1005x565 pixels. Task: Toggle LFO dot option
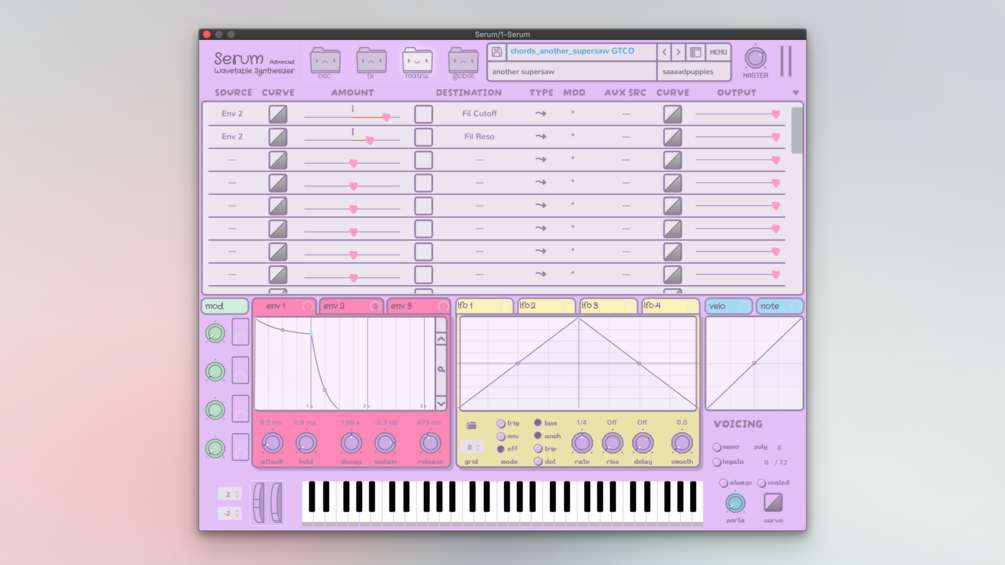coord(538,461)
